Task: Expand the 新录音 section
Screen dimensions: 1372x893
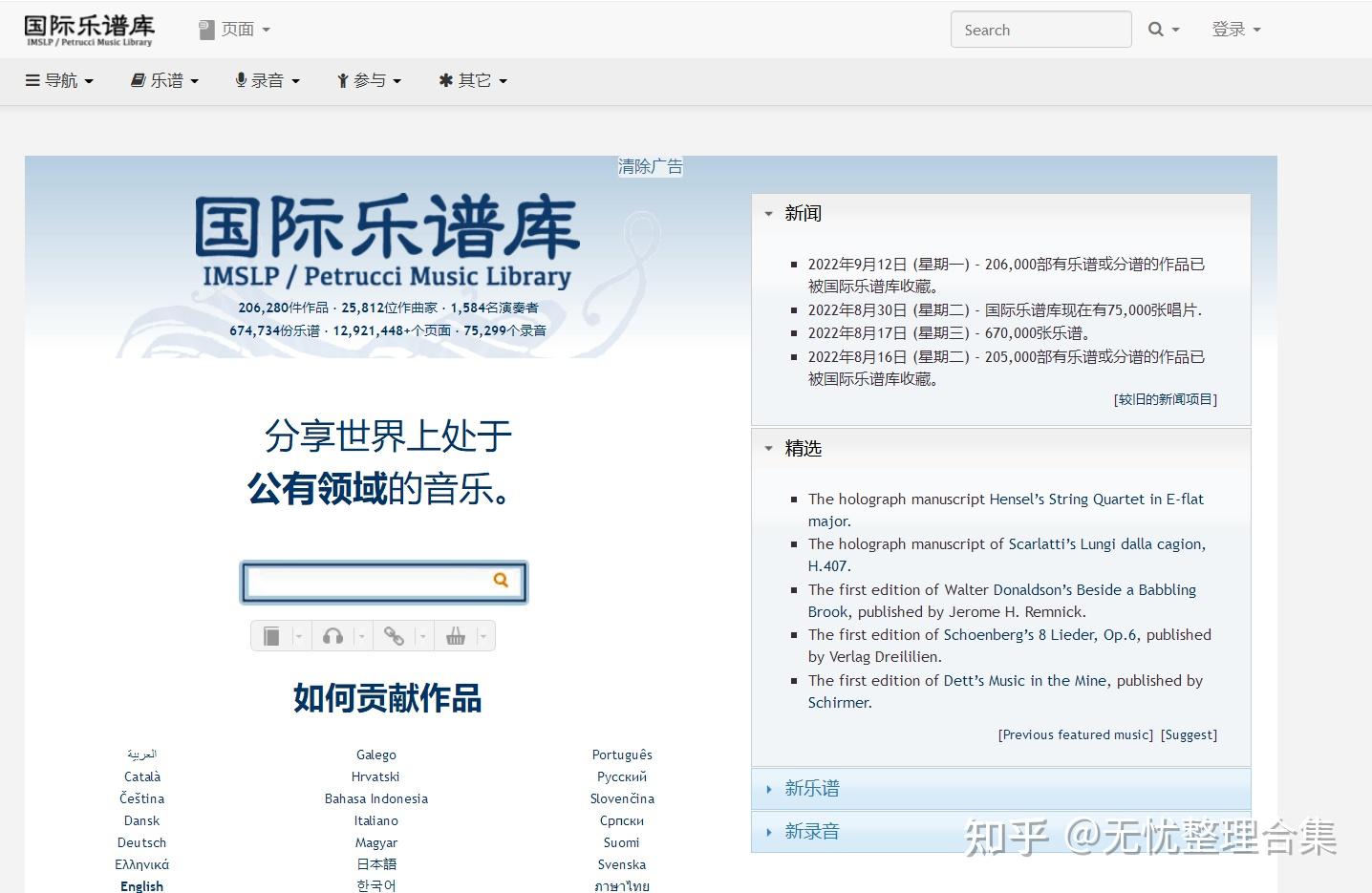Action: pos(1001,832)
